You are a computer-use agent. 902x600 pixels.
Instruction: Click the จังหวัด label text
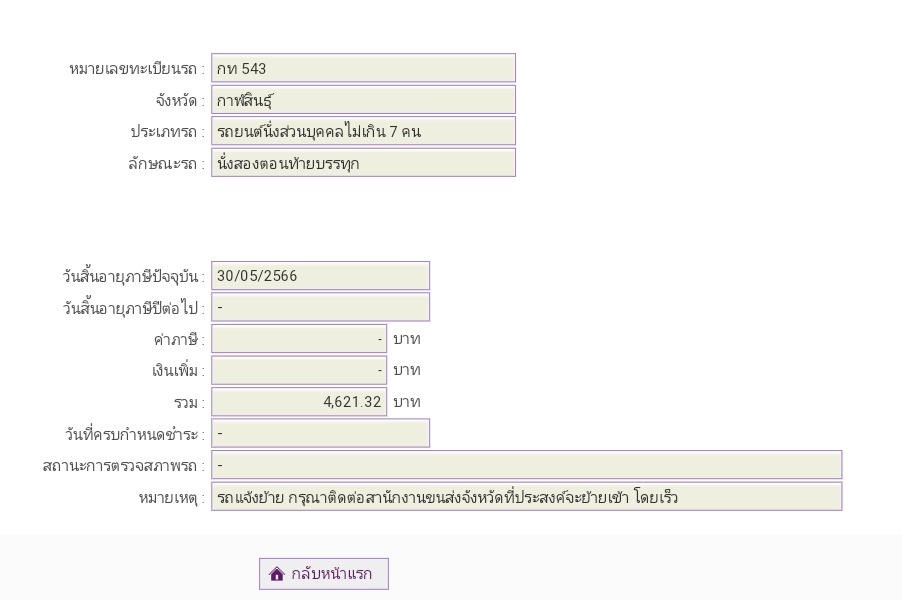(x=178, y=101)
